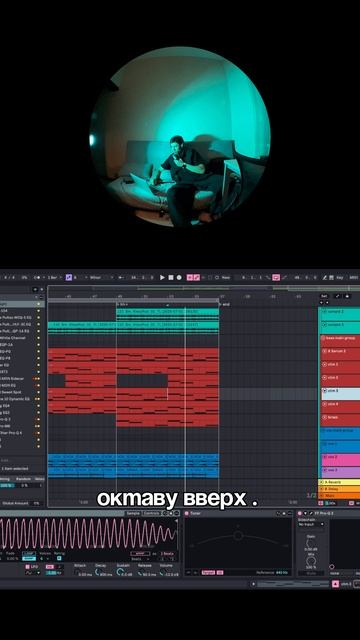
Task: Switch to the Sample tab in Simpler
Action: pyautogui.click(x=133, y=513)
